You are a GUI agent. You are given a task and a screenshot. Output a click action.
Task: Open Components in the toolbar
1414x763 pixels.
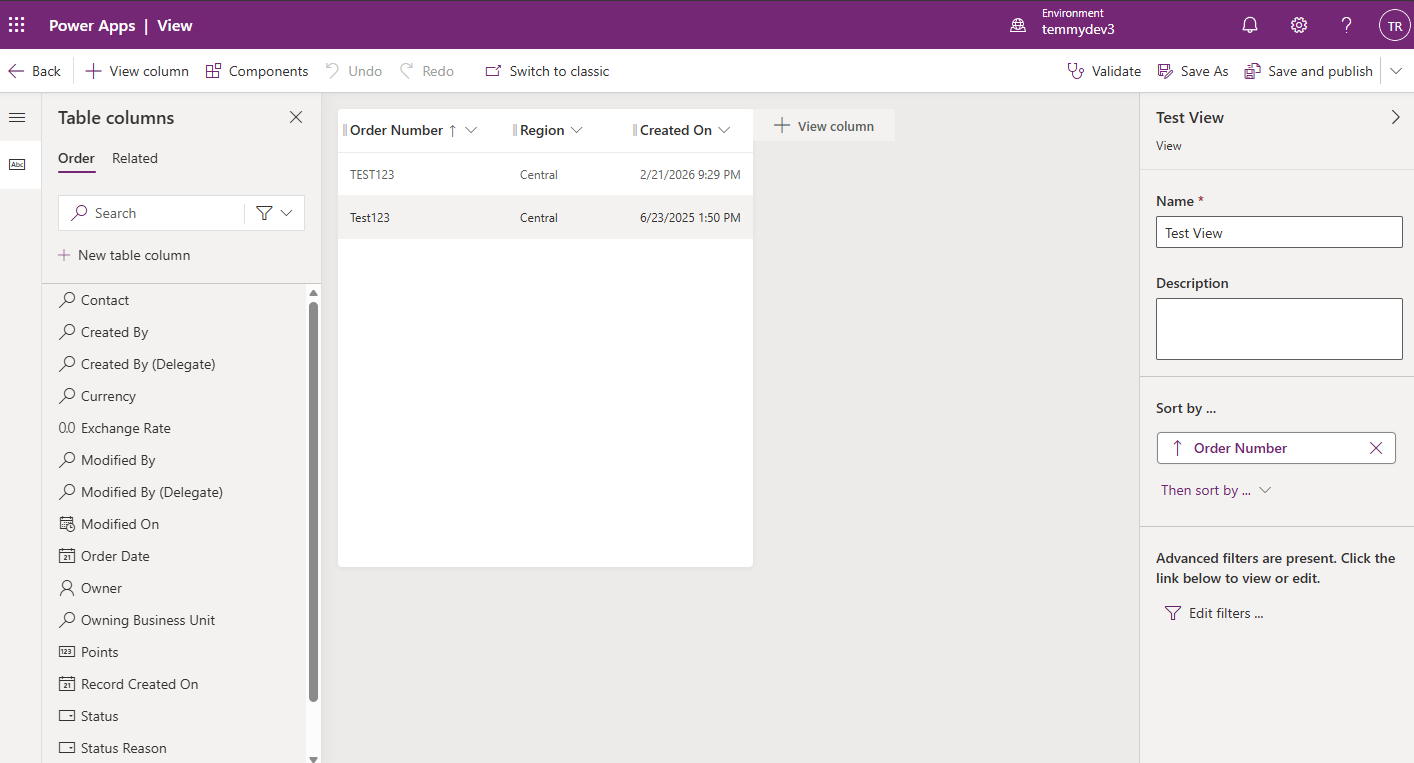(x=257, y=71)
